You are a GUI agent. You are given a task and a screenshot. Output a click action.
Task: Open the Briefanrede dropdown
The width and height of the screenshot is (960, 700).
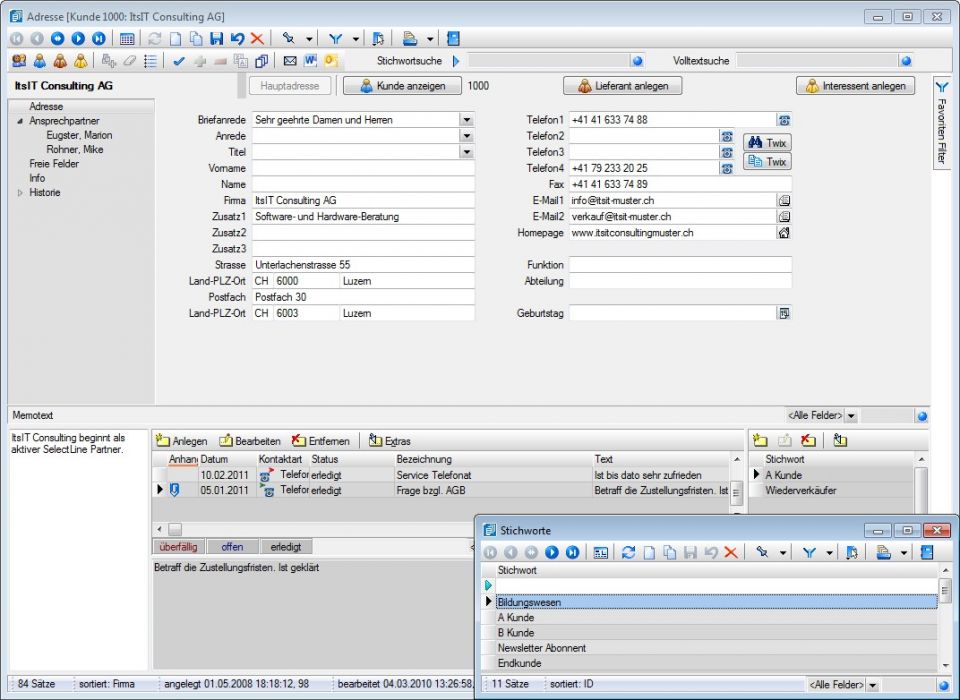(x=467, y=120)
